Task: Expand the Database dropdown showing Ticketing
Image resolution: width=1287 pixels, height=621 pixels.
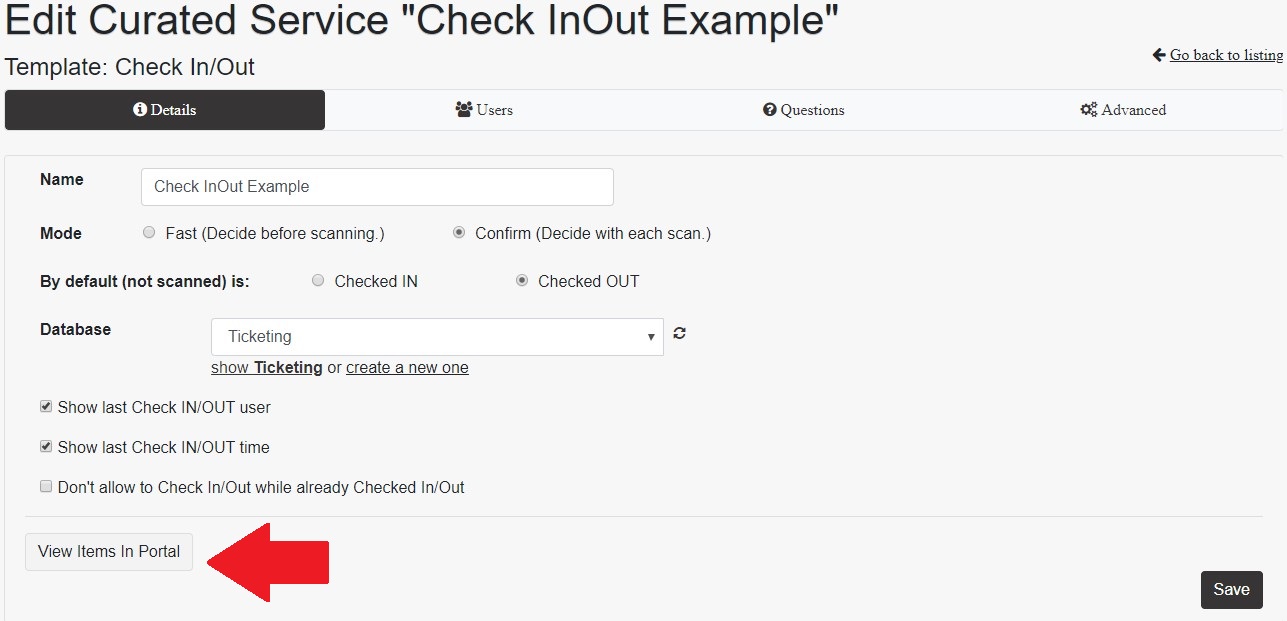Action: (x=437, y=337)
